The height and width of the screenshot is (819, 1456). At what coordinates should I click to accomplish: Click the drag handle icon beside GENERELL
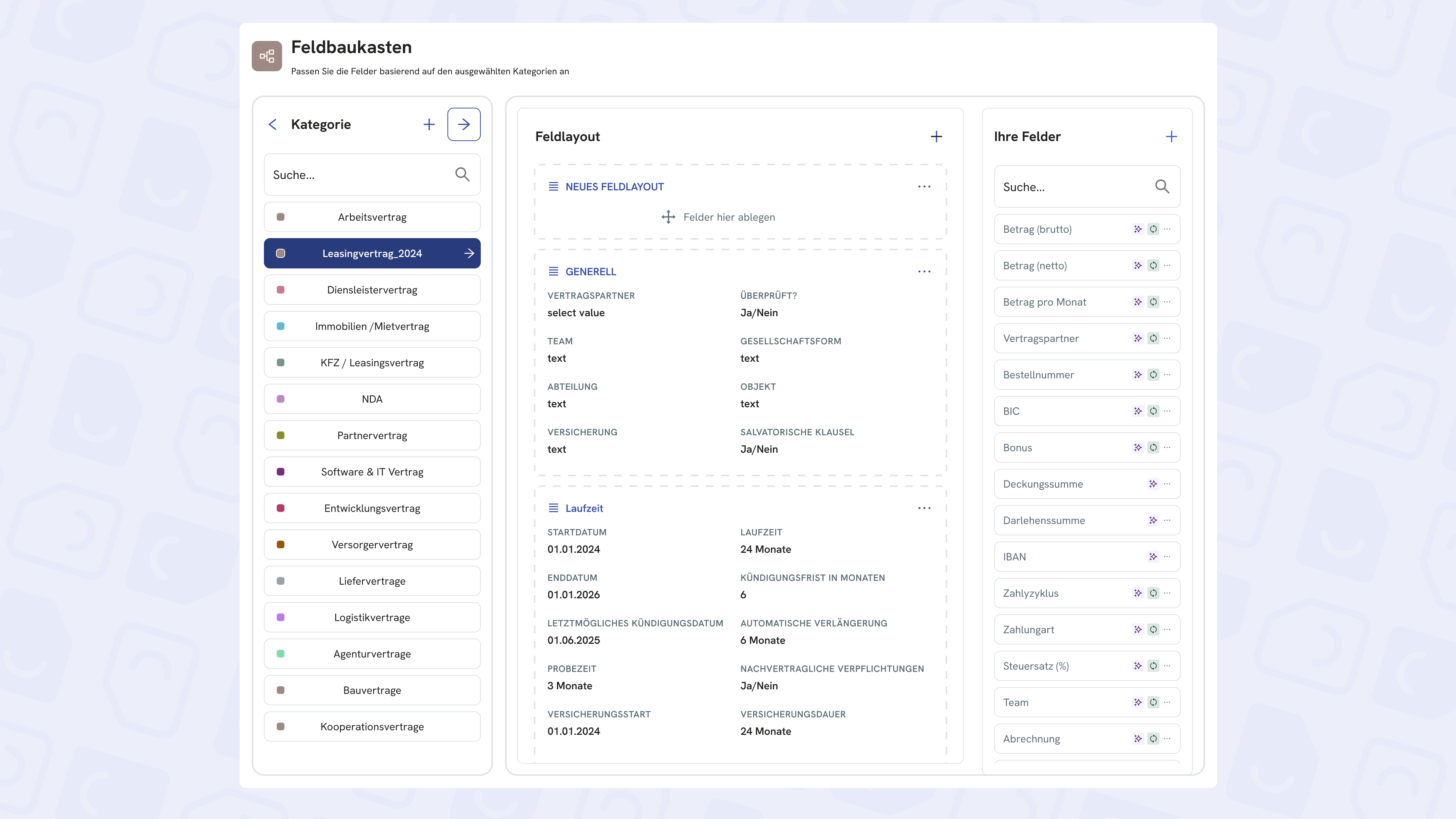[553, 272]
